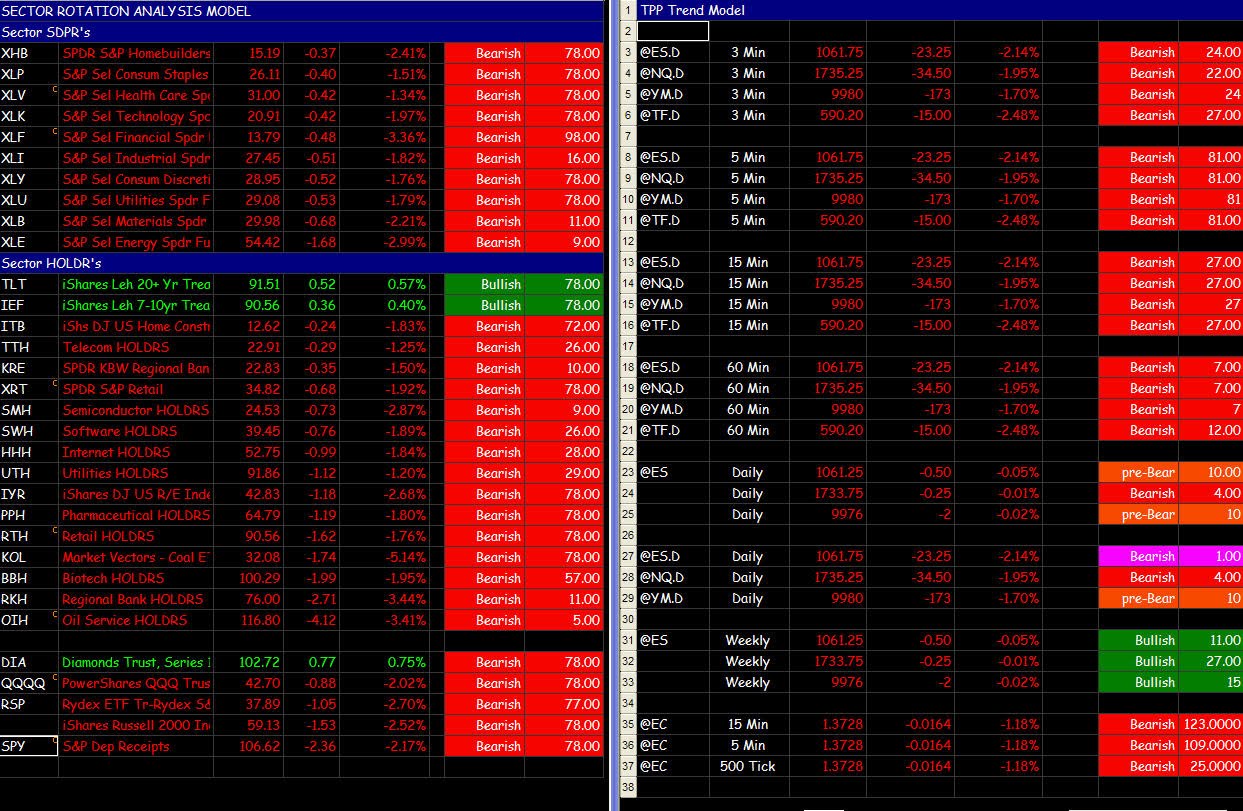Click the highlighted SPY ticker cell
This screenshot has width=1243, height=811.
tap(29, 746)
